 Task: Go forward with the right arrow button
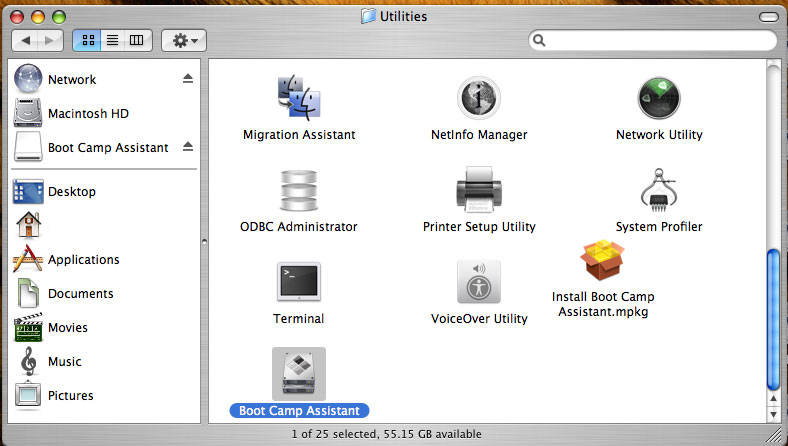(x=50, y=40)
